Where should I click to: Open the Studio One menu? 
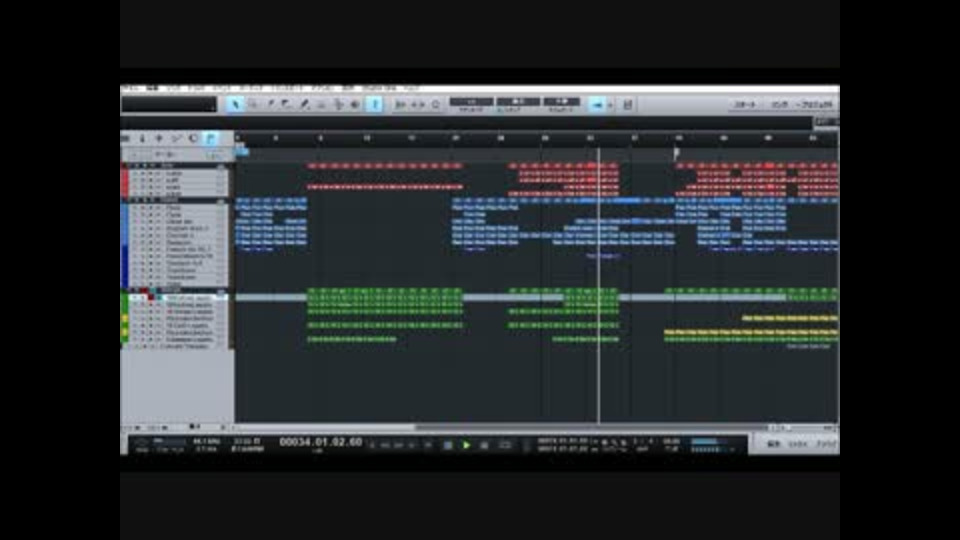click(380, 89)
